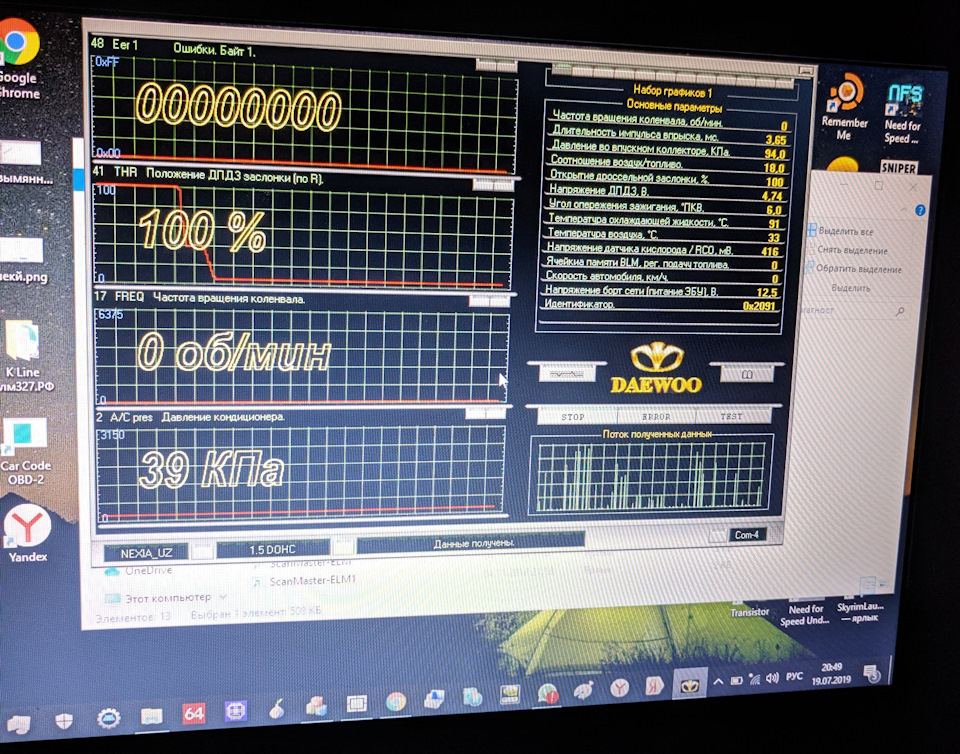Select the 'Температура охлаждающей жидкости' row
Screen dimensions: 960x754
665,220
